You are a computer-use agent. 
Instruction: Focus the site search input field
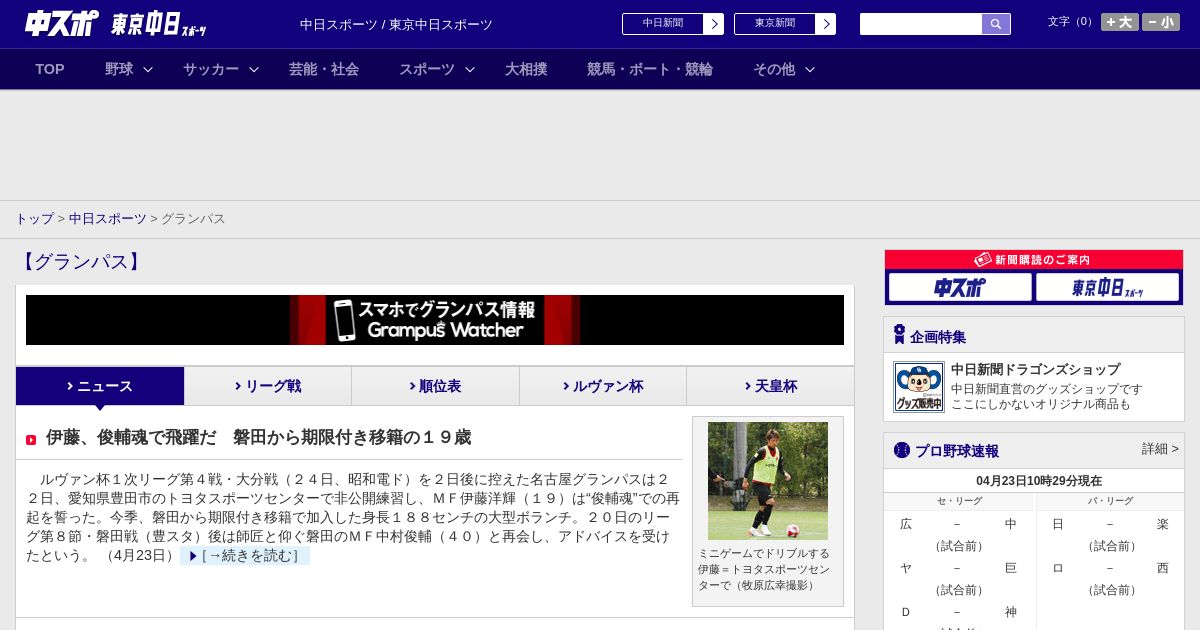tap(921, 24)
